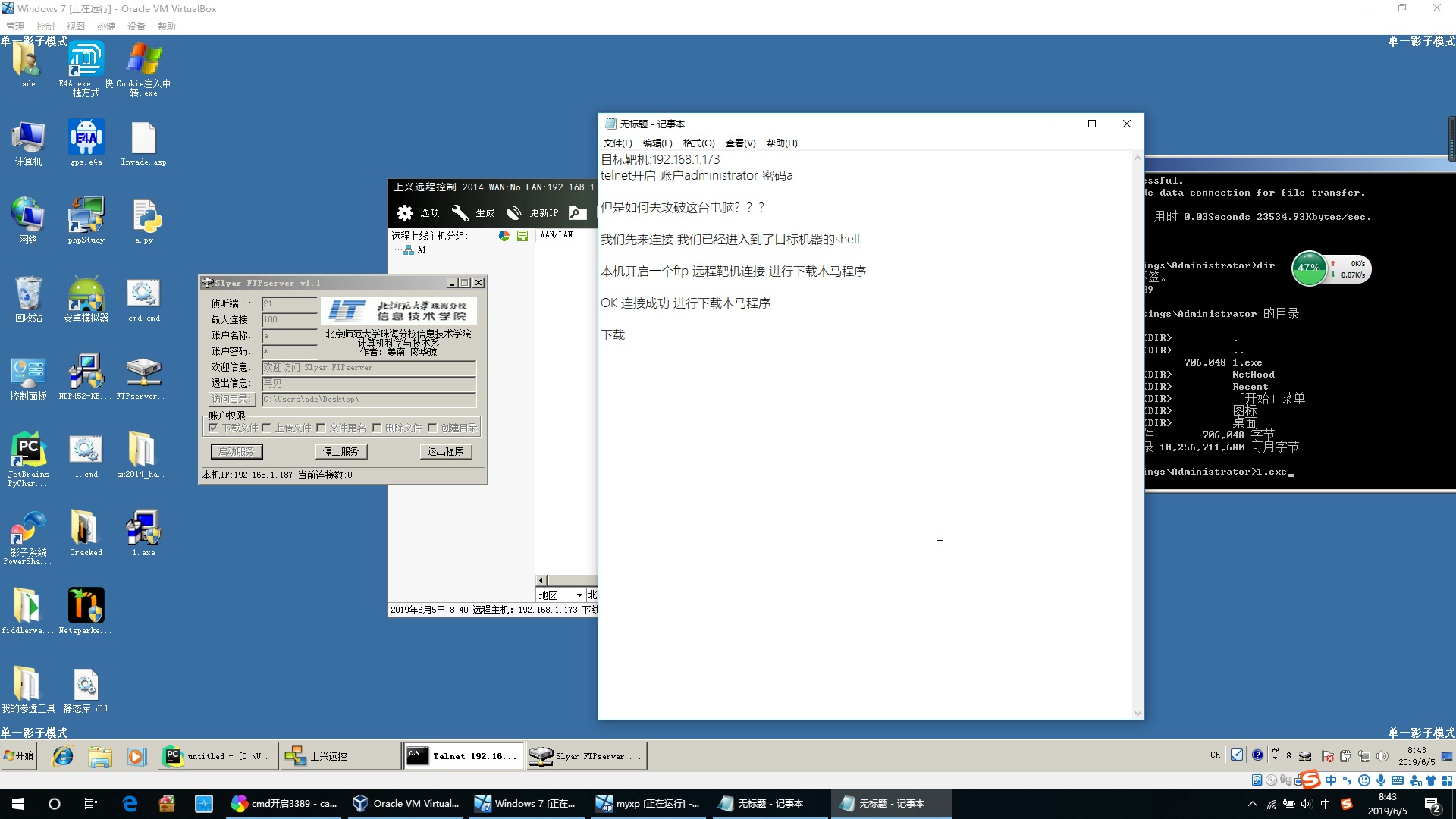Open the 编辑(E) menu in Notepad
The image size is (1456, 819).
click(657, 143)
